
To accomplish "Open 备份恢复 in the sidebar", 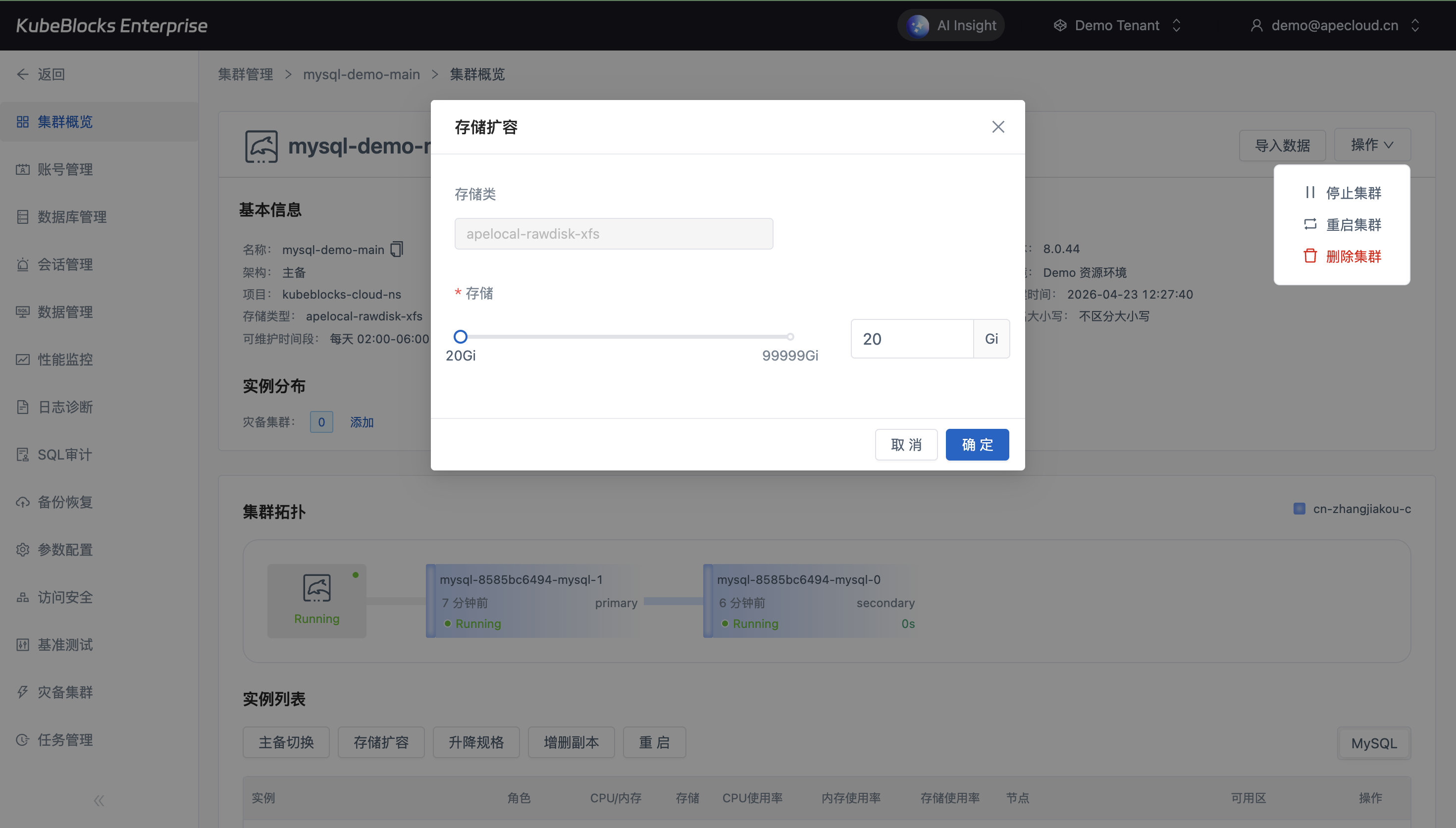I will click(64, 502).
